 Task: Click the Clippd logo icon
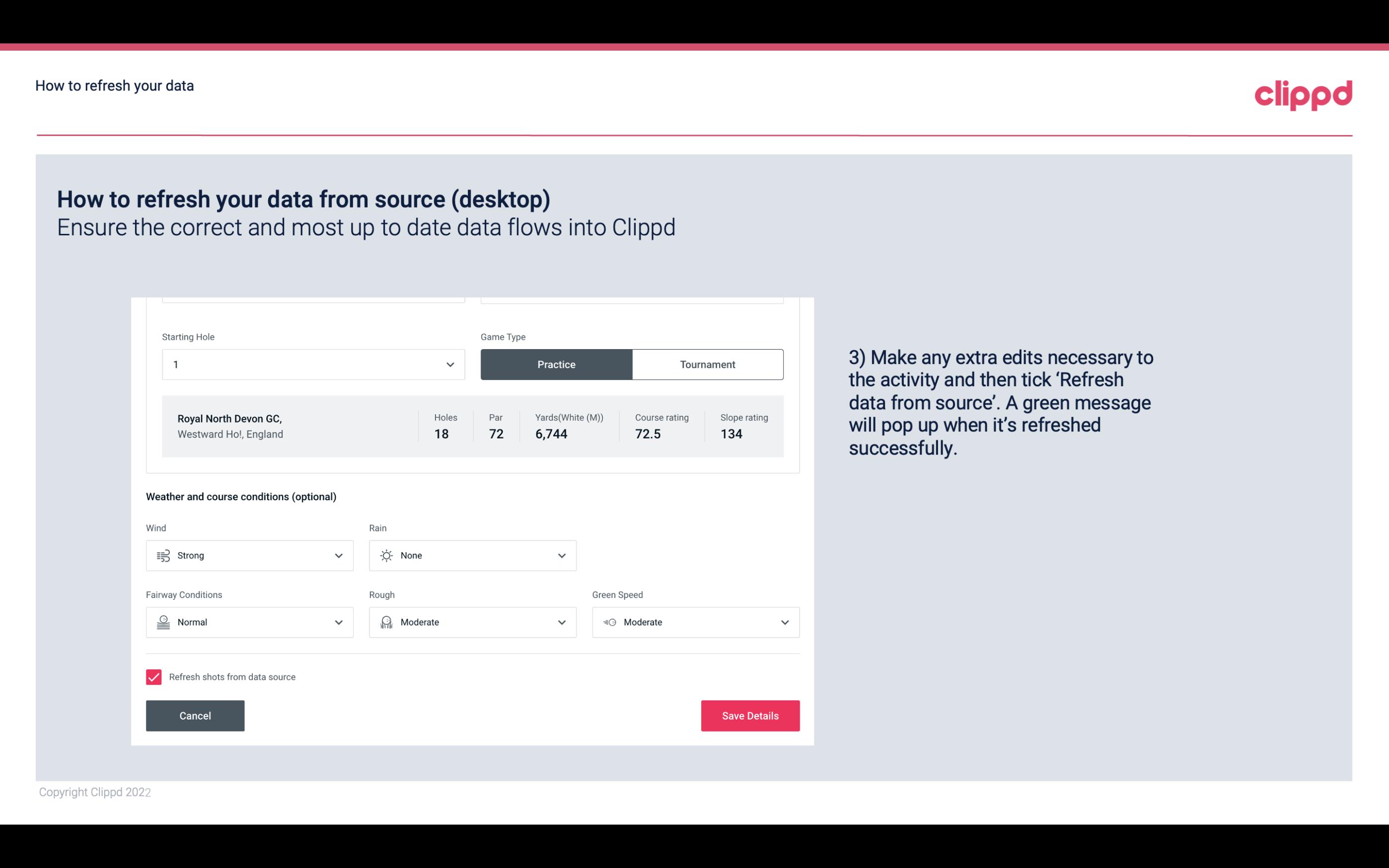(1303, 92)
